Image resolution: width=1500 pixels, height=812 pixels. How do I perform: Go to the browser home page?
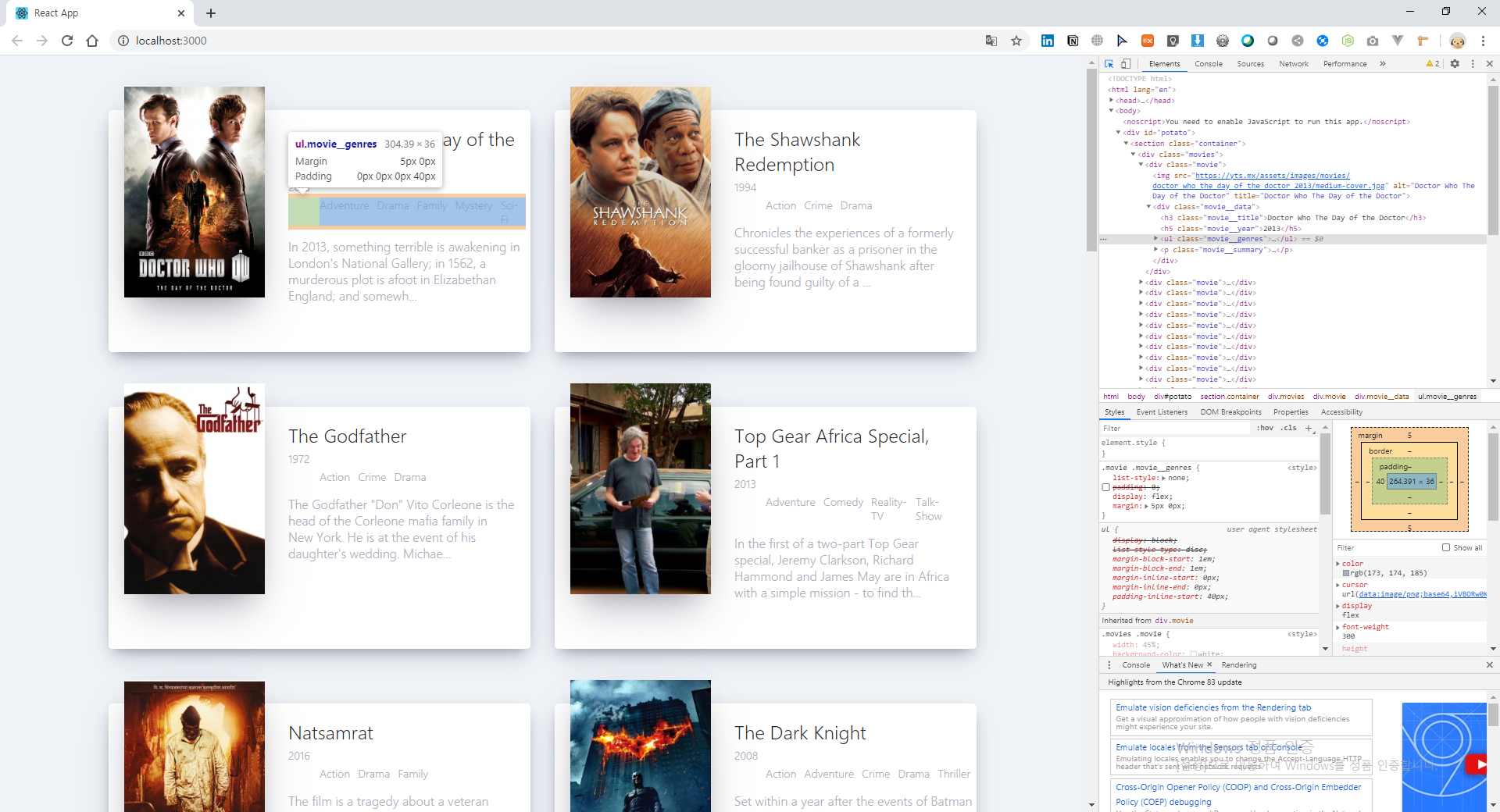(x=92, y=41)
